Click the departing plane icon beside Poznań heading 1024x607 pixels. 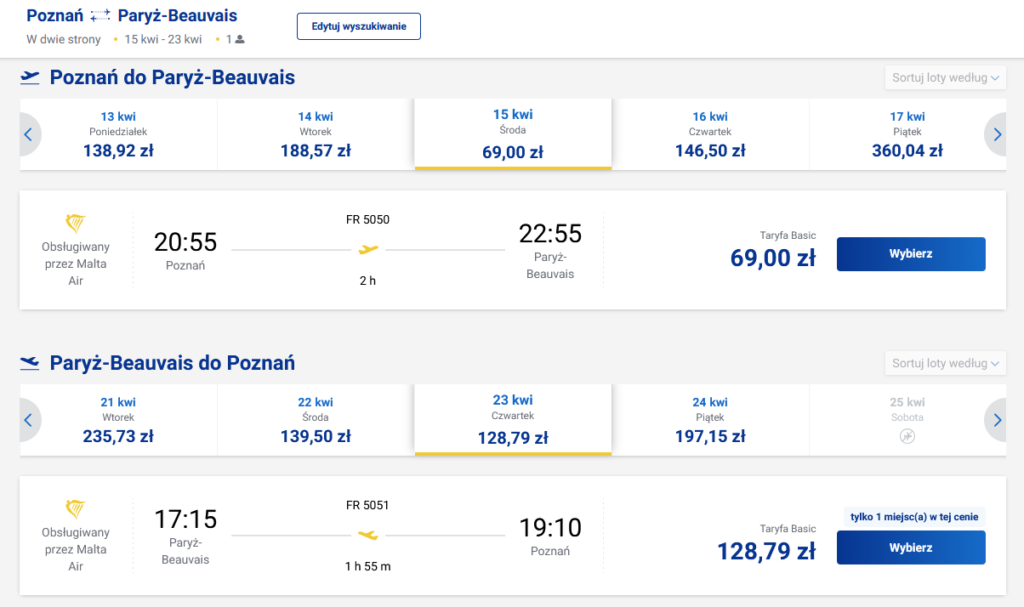(30, 77)
